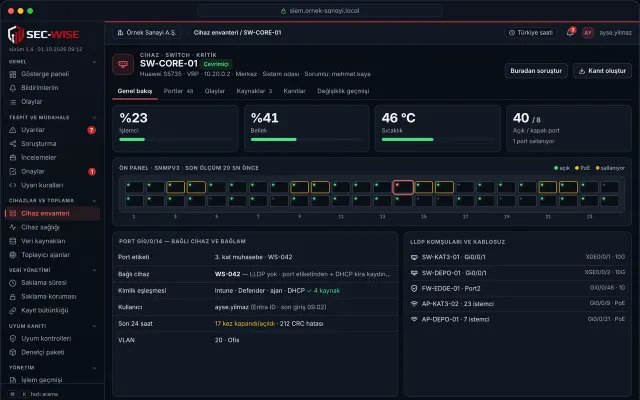Open Bildirimlerim in the sidebar
The image size is (640, 400).
(x=52, y=88)
